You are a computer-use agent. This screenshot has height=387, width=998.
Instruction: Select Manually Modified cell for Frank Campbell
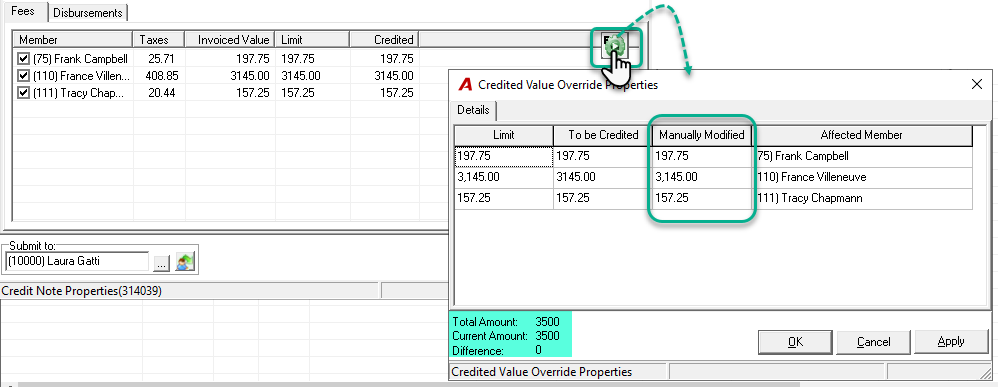703,156
